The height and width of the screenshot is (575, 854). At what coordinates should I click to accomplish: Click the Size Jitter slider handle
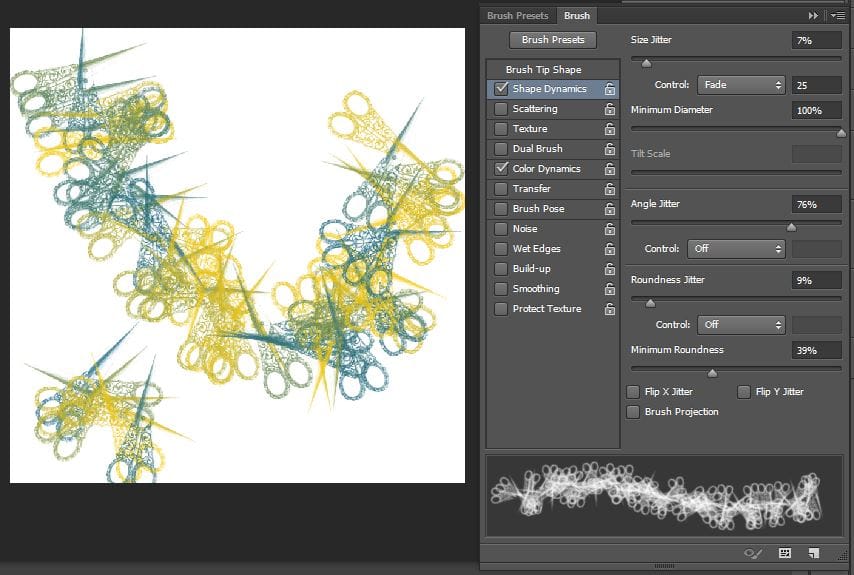pyautogui.click(x=646, y=63)
